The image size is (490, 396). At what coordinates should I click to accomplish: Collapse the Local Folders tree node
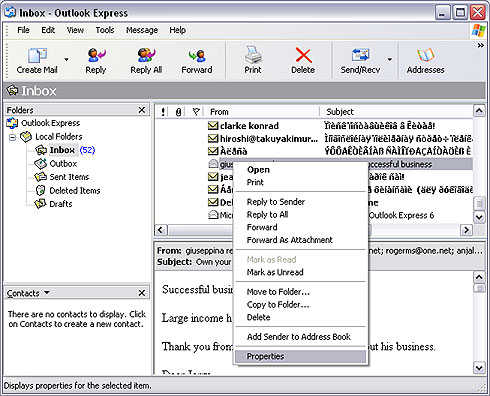(x=13, y=137)
